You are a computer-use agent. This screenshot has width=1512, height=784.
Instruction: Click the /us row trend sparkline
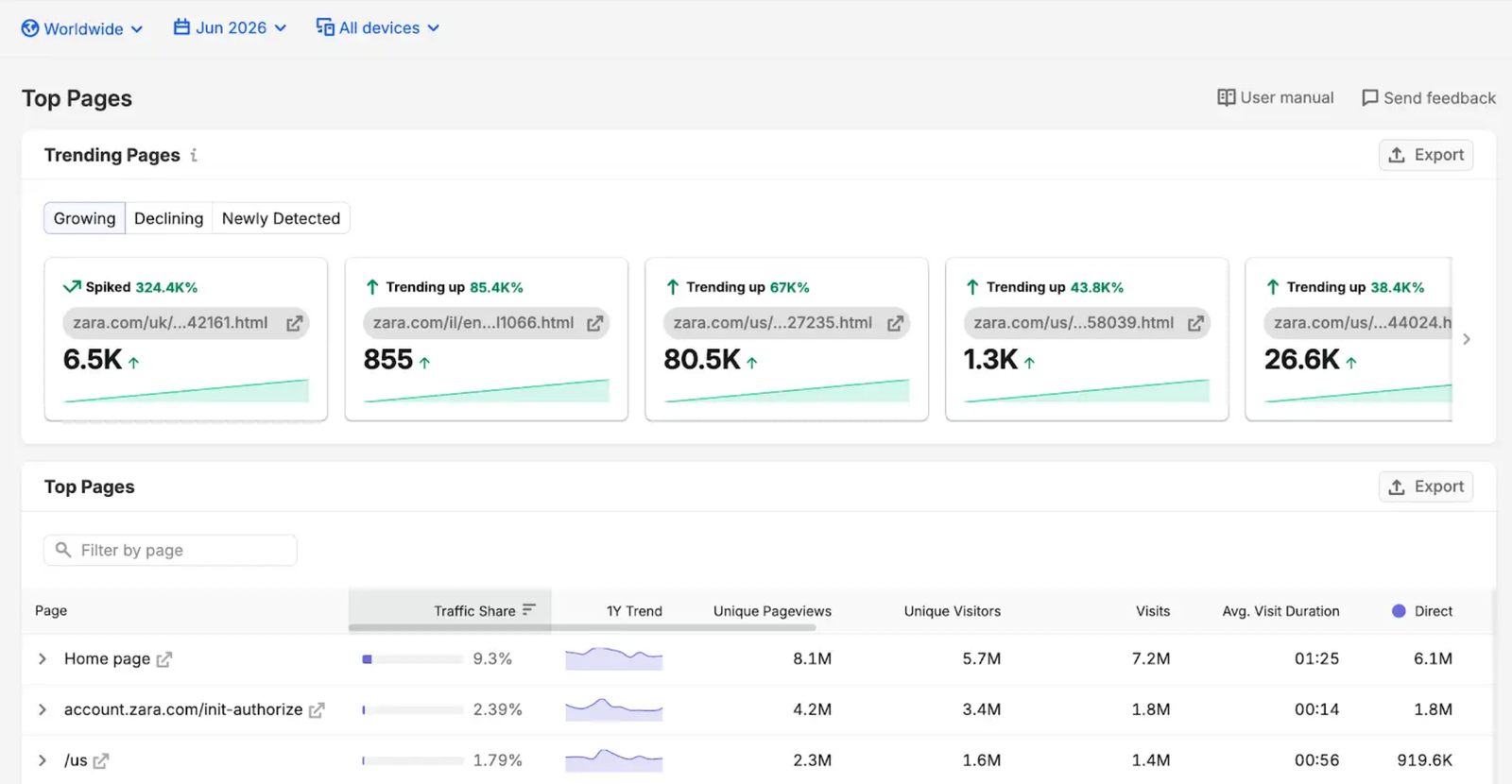[x=614, y=760]
